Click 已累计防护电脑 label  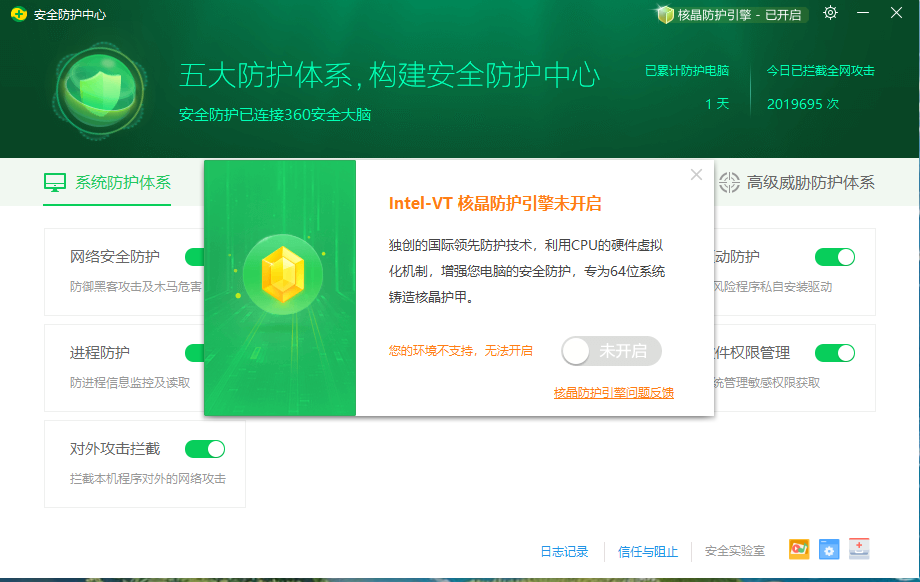point(687,71)
